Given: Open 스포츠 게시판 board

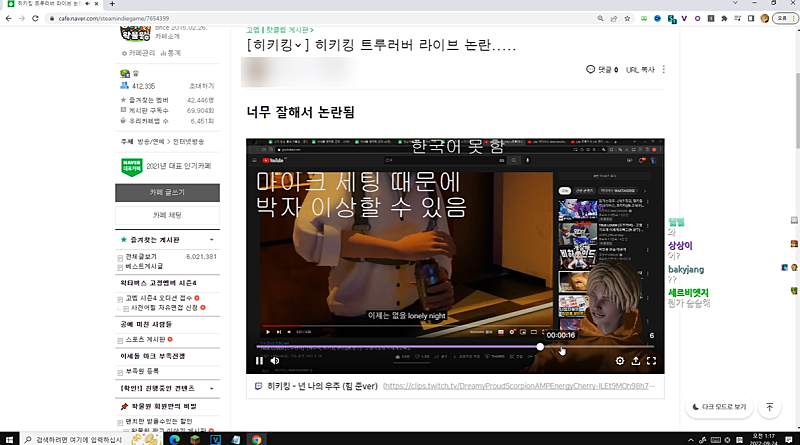Looking at the screenshot, I should click(x=145, y=339).
